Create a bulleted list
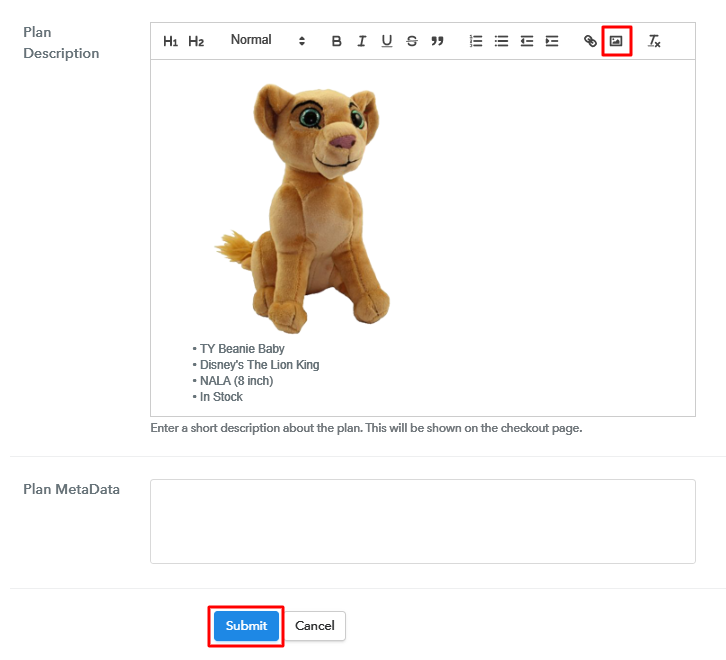This screenshot has height=660, width=726. [501, 41]
